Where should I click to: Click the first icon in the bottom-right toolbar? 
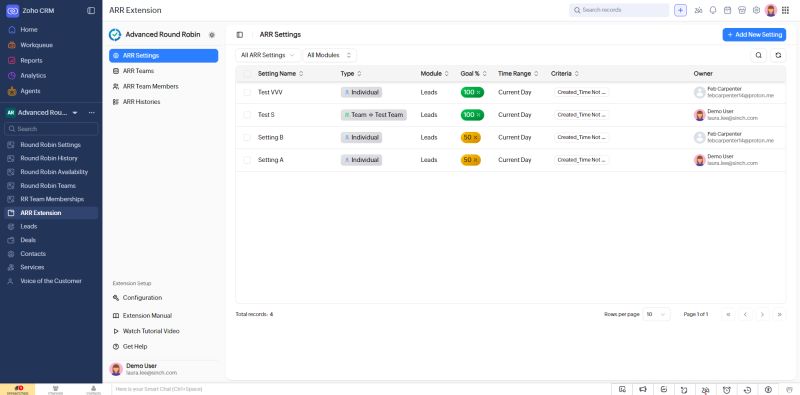(622, 390)
